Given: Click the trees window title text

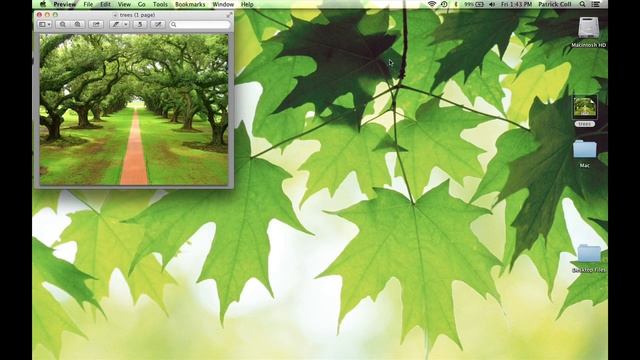Looking at the screenshot, I should click(x=137, y=15).
